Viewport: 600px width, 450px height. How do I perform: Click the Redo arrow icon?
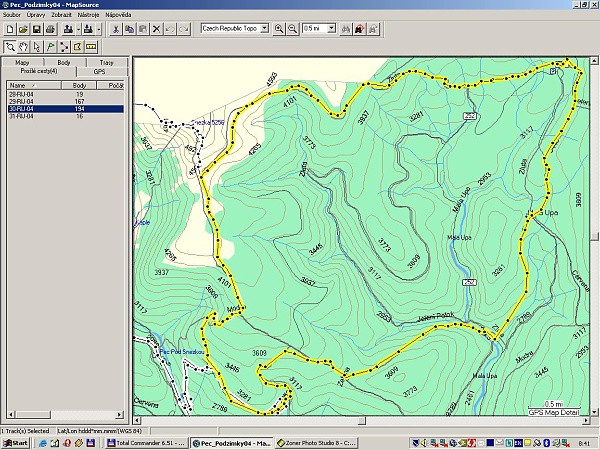click(184, 29)
